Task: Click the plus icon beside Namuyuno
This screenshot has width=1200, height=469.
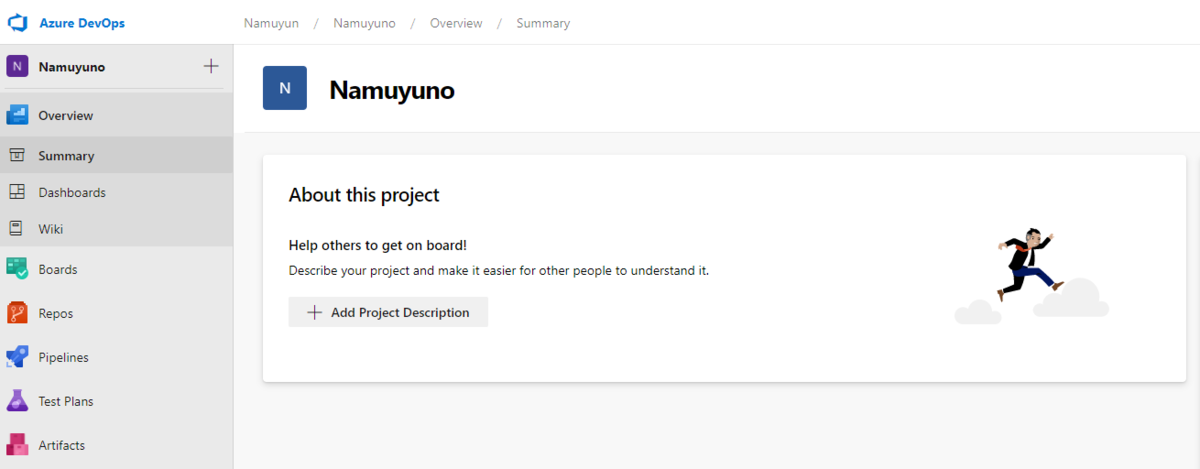Action: [211, 66]
